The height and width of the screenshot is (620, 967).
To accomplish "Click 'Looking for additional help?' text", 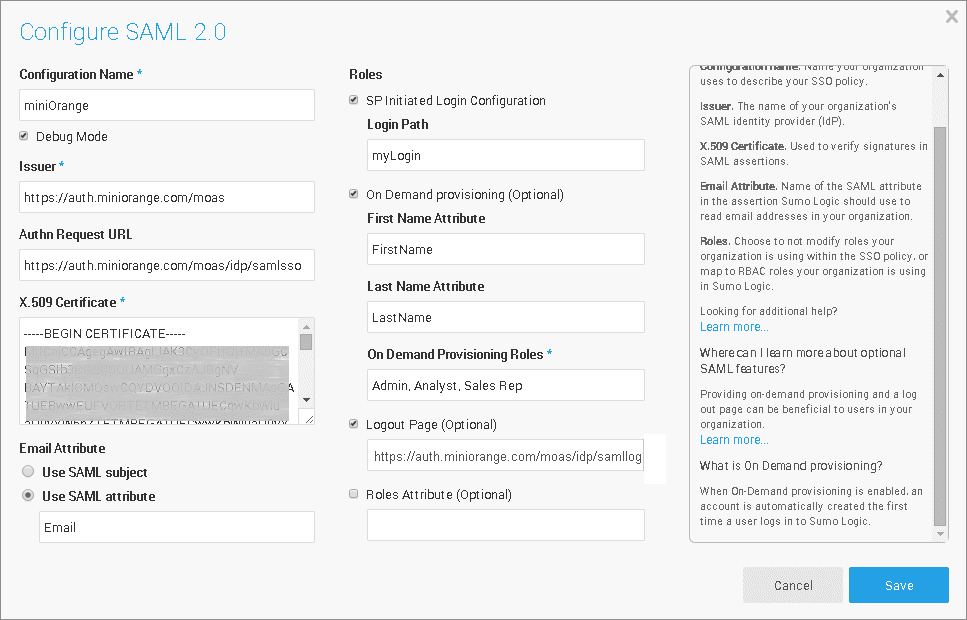I will point(768,311).
